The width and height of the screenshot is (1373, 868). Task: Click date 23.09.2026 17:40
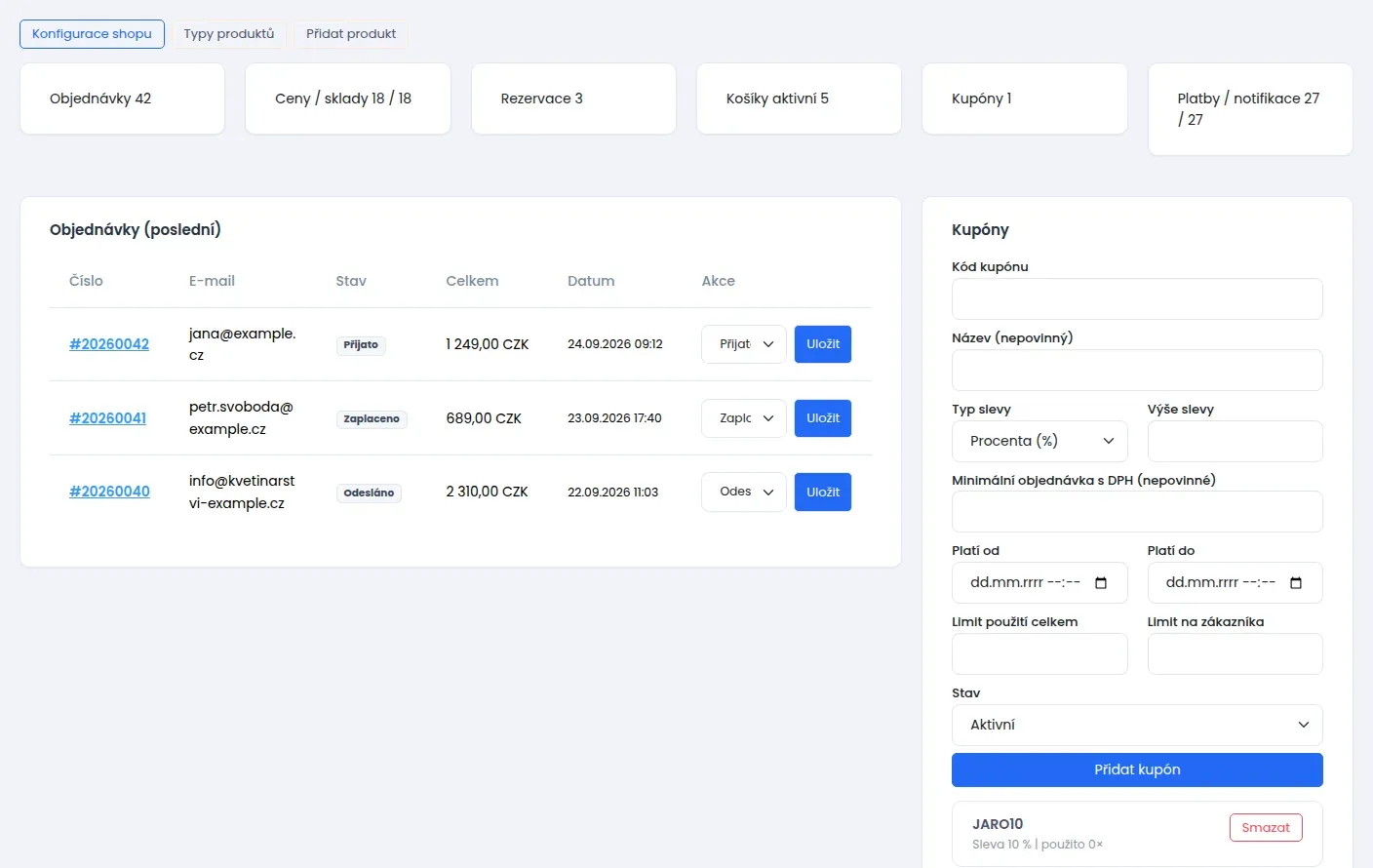(614, 418)
